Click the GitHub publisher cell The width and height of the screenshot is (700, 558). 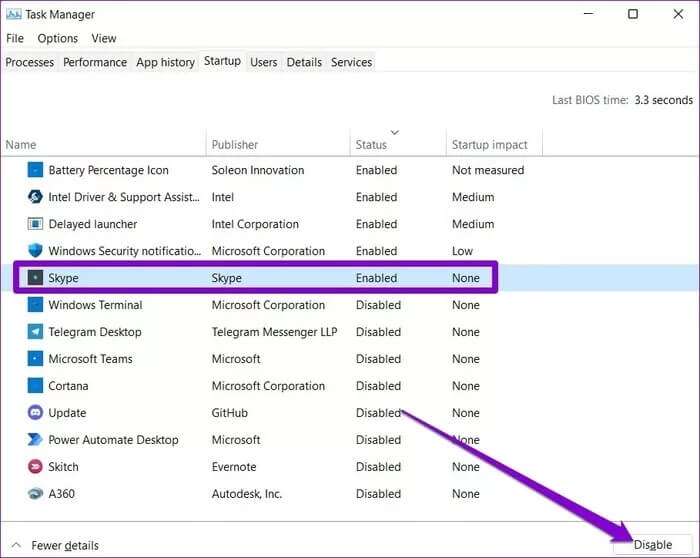tap(229, 412)
